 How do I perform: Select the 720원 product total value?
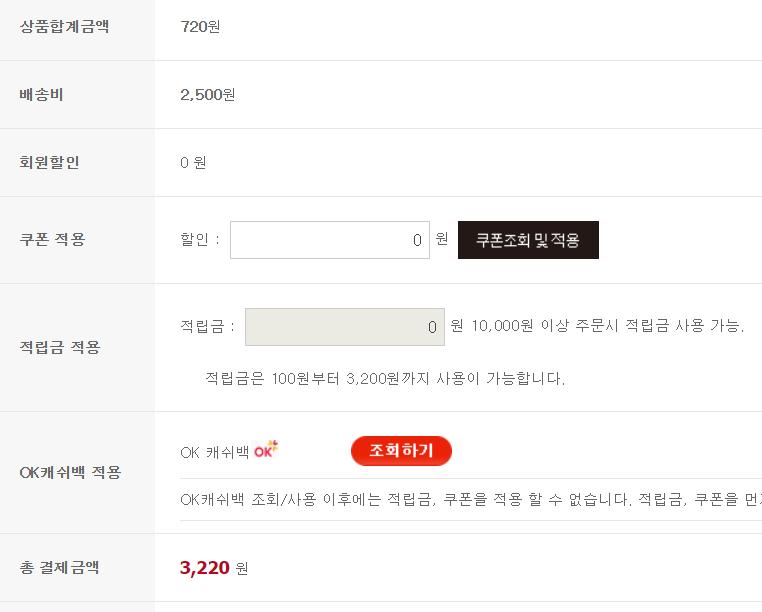[x=200, y=26]
